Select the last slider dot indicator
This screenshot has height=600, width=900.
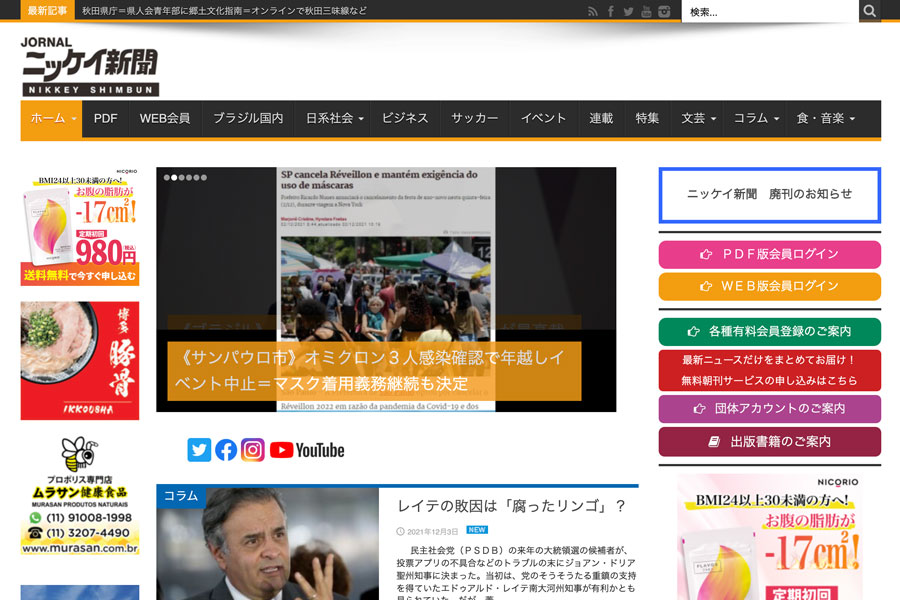coord(204,177)
